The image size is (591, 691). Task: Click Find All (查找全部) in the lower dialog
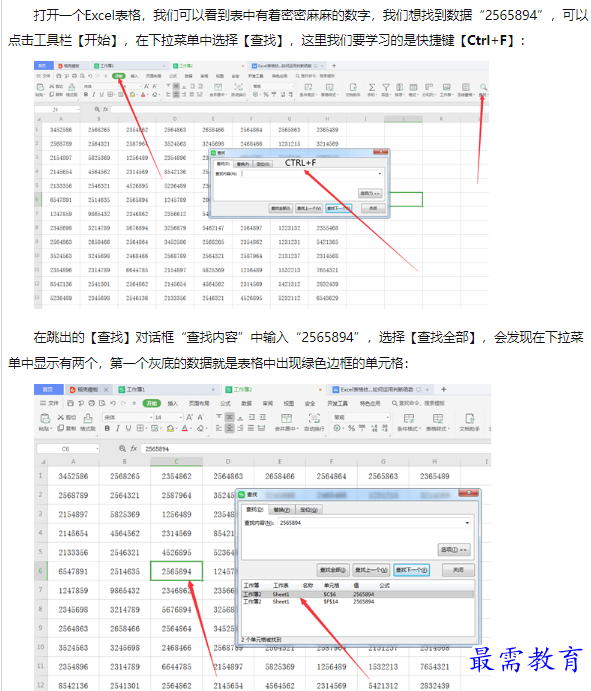click(x=333, y=570)
